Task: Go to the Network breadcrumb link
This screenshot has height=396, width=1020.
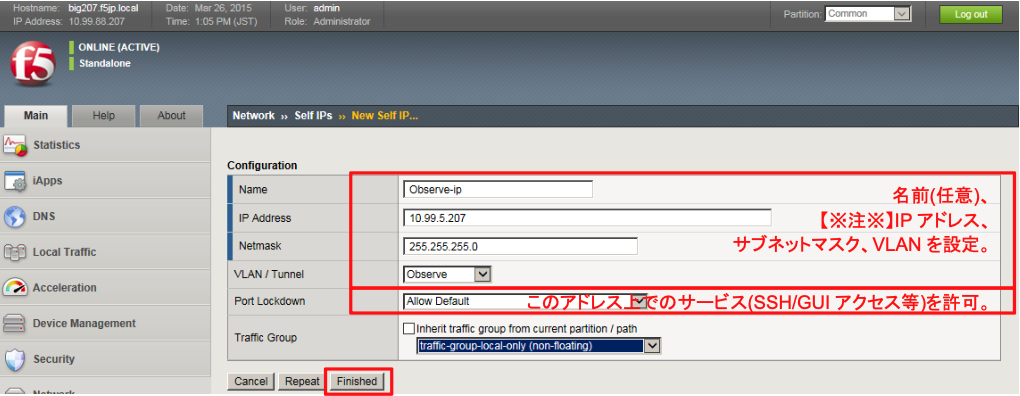Action: point(254,116)
